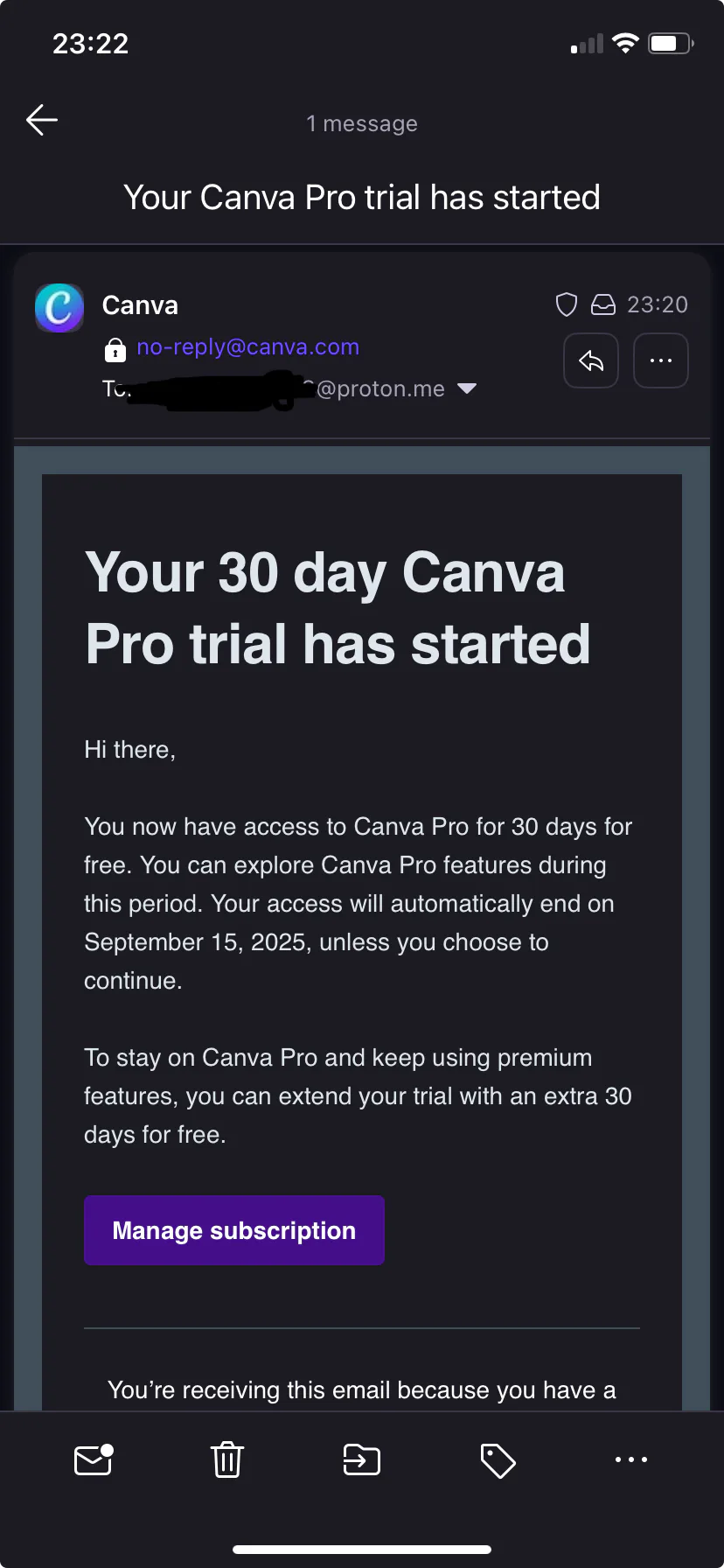Tap the Canva sender avatar
This screenshot has height=1568, width=724.
[59, 308]
